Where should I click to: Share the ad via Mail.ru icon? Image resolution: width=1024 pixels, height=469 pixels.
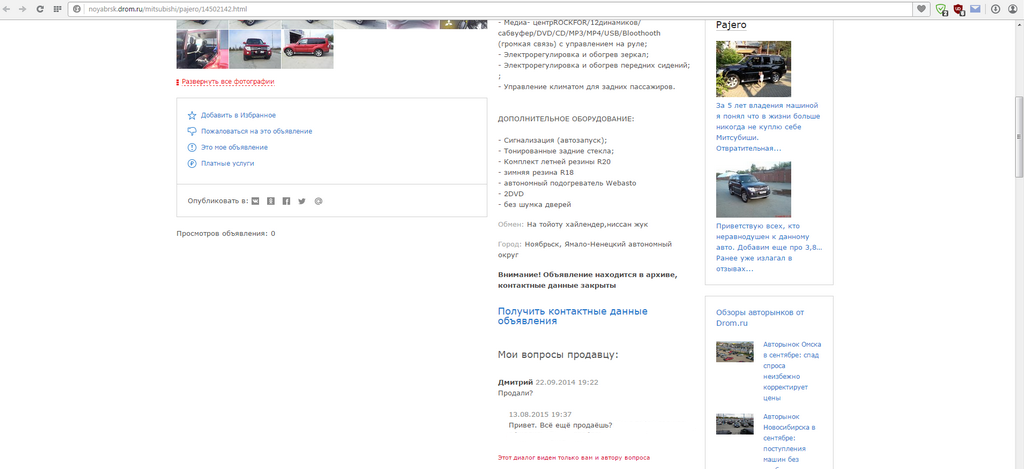(x=318, y=201)
